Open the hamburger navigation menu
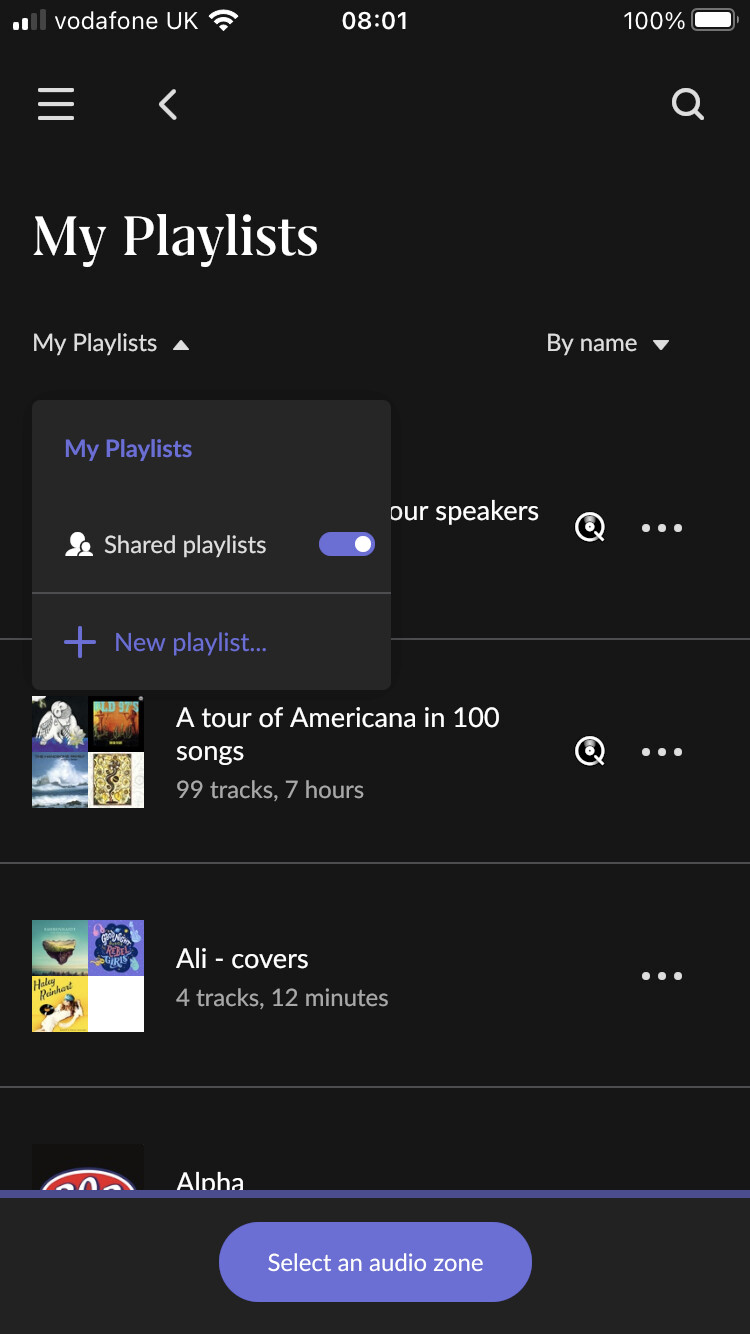Viewport: 750px width, 1334px height. (56, 104)
